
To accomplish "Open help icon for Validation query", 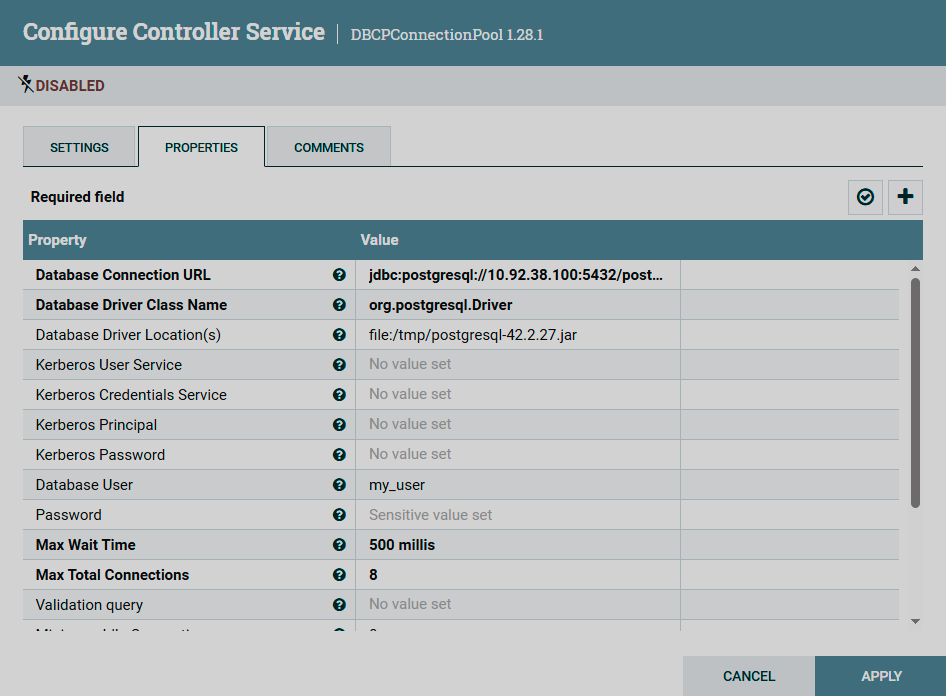I will [x=339, y=605].
